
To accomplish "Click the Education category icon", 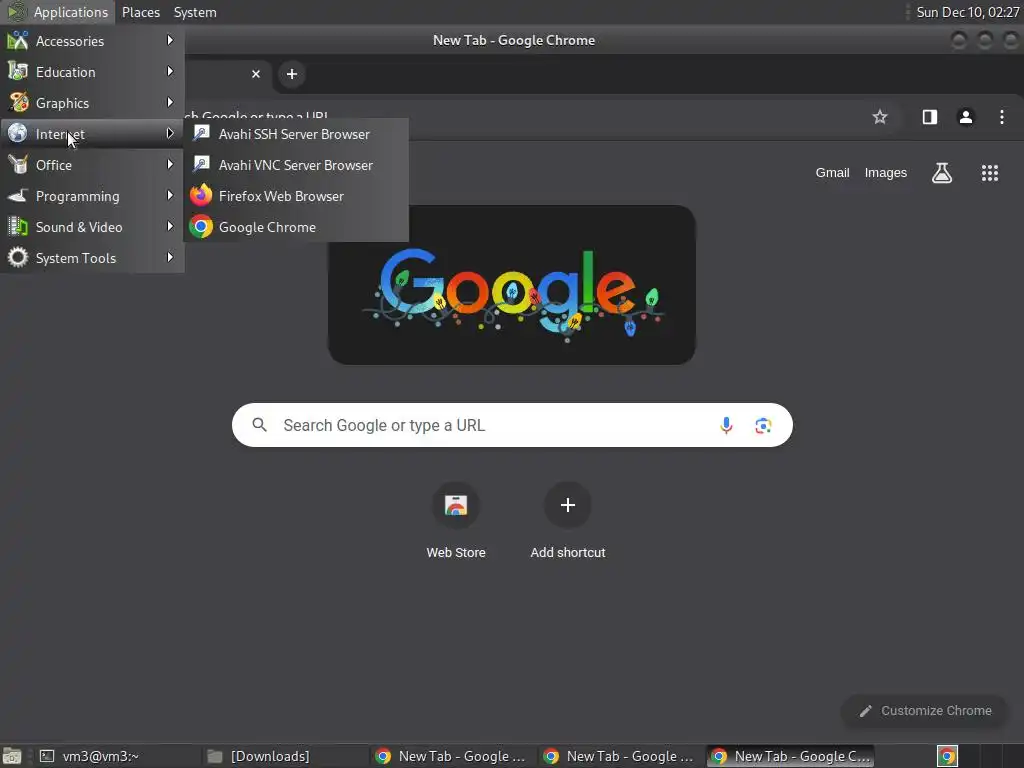I will tap(18, 71).
